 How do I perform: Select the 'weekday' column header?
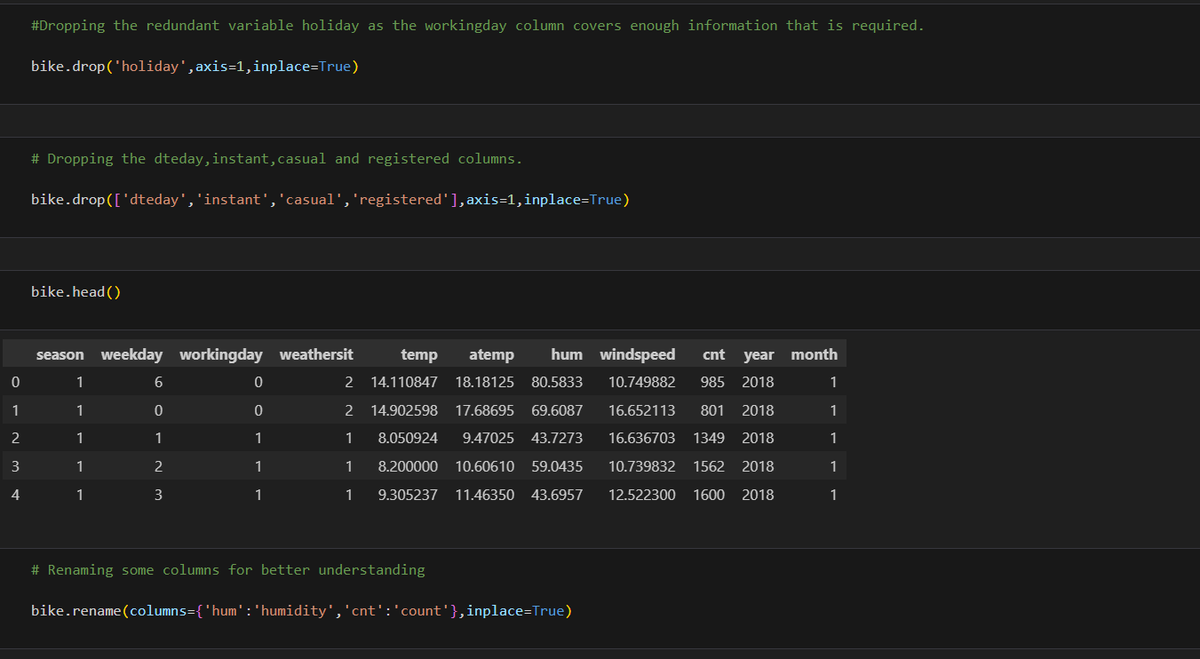[x=131, y=354]
